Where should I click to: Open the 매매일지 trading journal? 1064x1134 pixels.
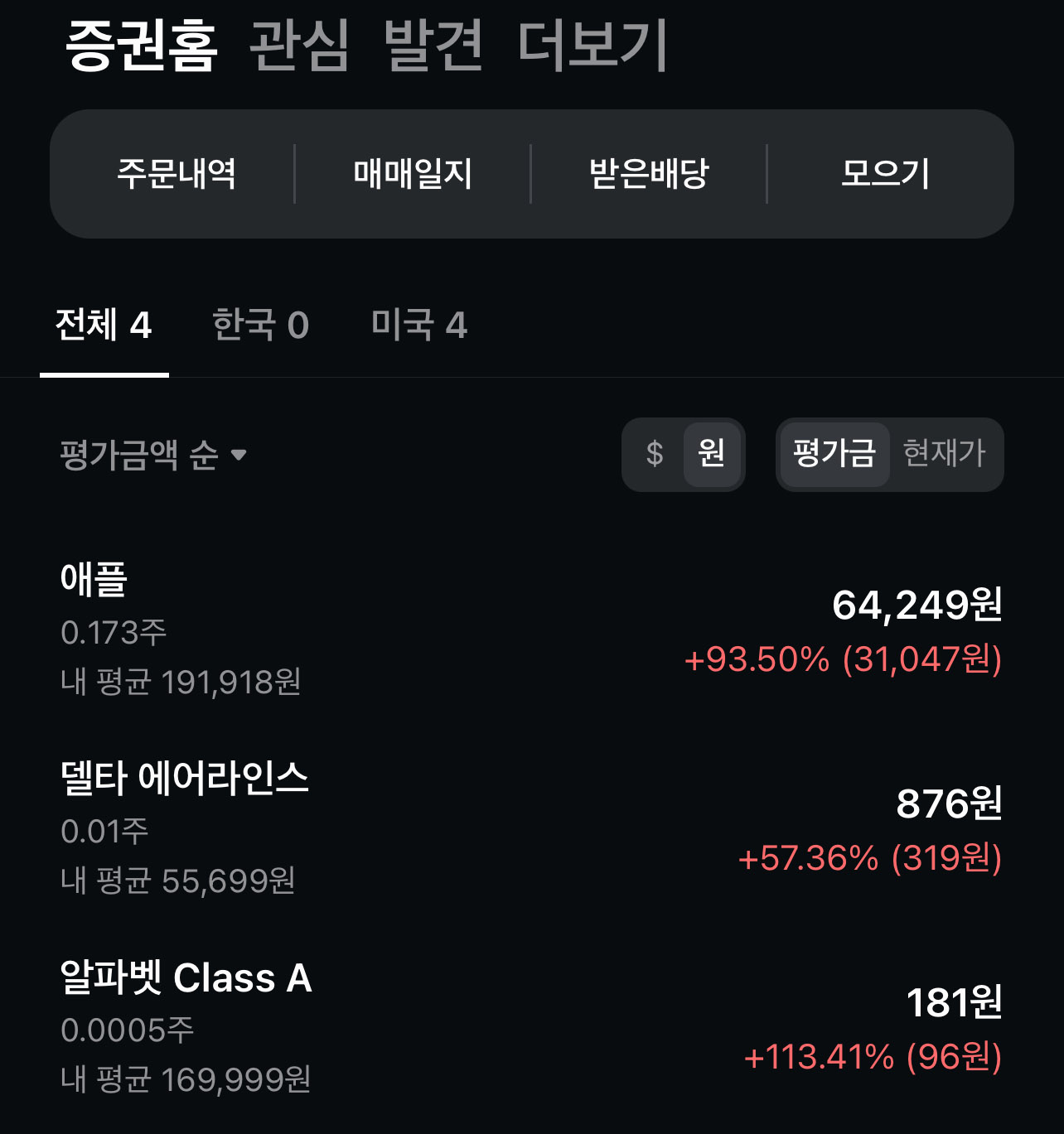point(413,174)
